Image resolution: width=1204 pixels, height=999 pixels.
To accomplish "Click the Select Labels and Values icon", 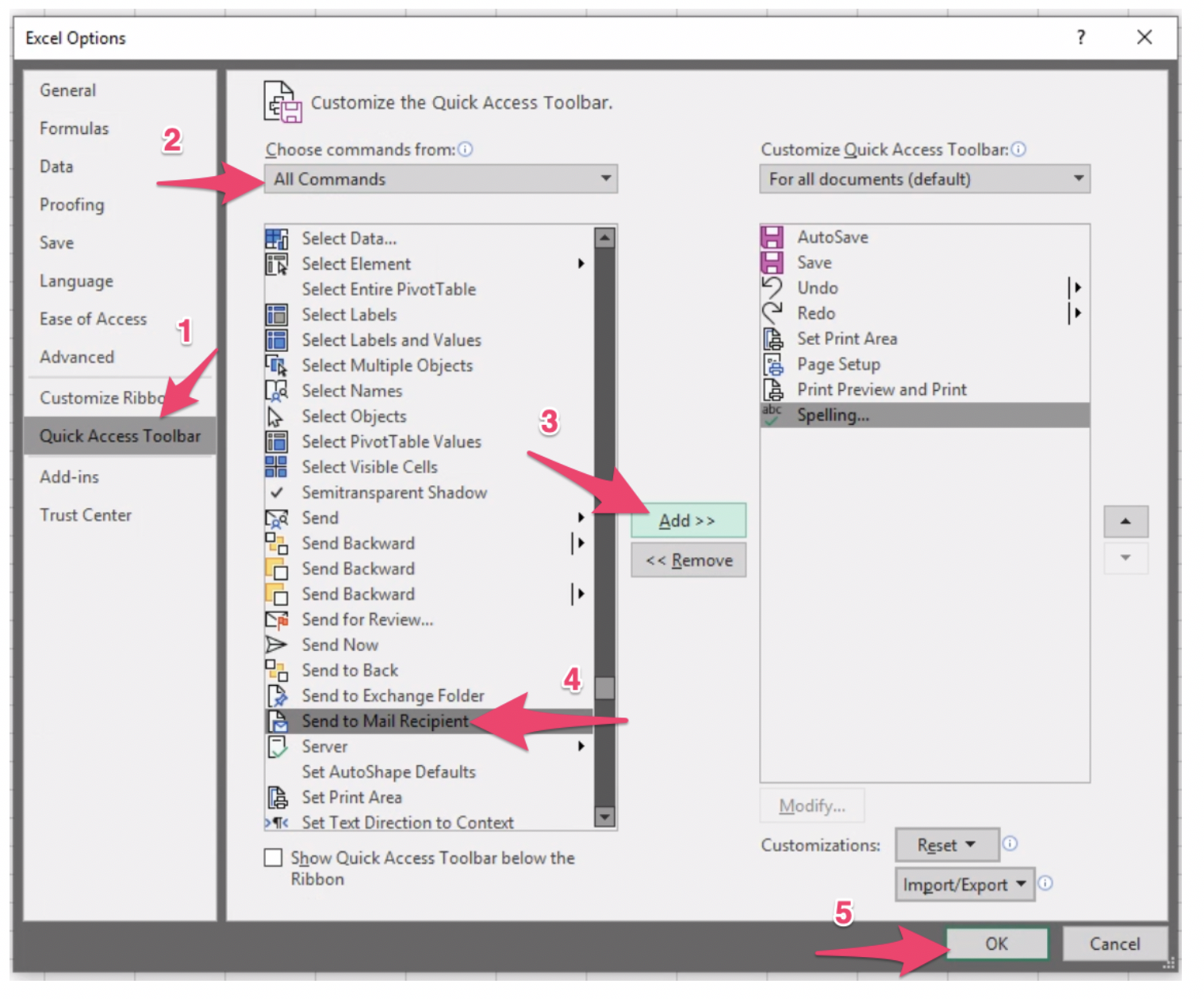I will (x=276, y=340).
